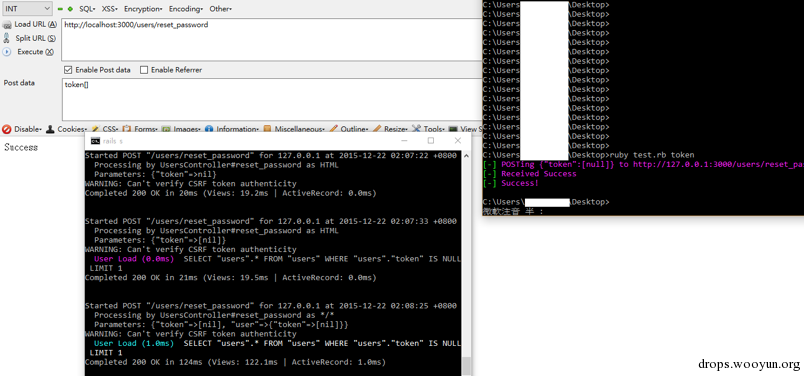This screenshot has height=376, width=804.
Task: Click the Tools wrench icon
Action: pos(416,128)
